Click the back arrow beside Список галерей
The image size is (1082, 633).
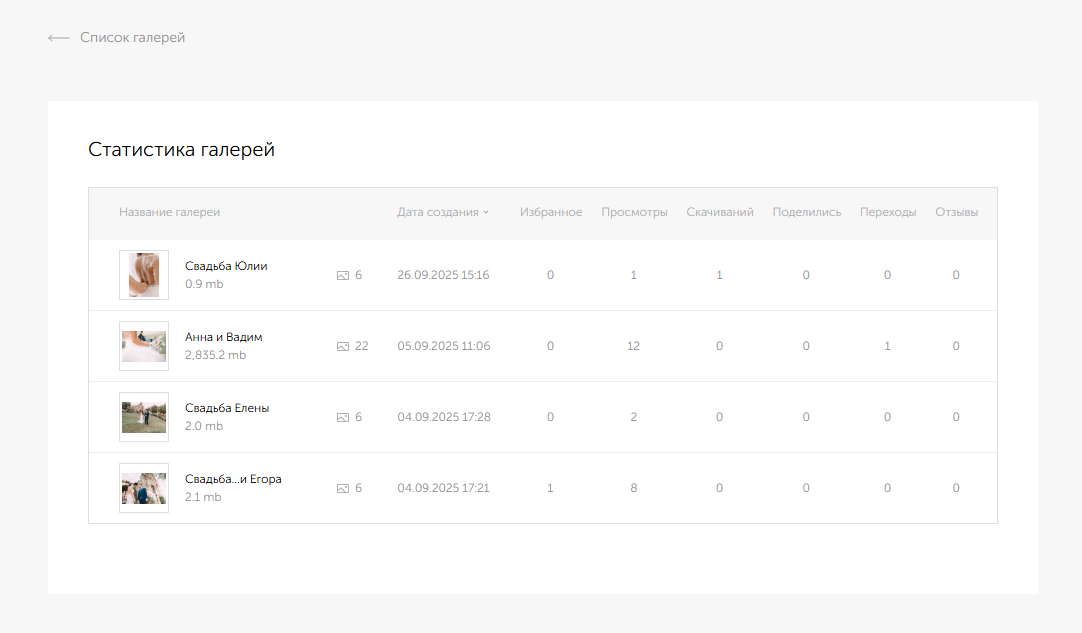[x=58, y=38]
